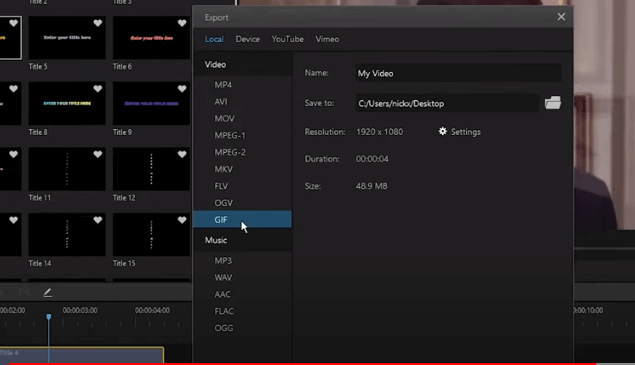635x365 pixels.
Task: Favorite the Title 5 template heart
Action: click(98, 23)
